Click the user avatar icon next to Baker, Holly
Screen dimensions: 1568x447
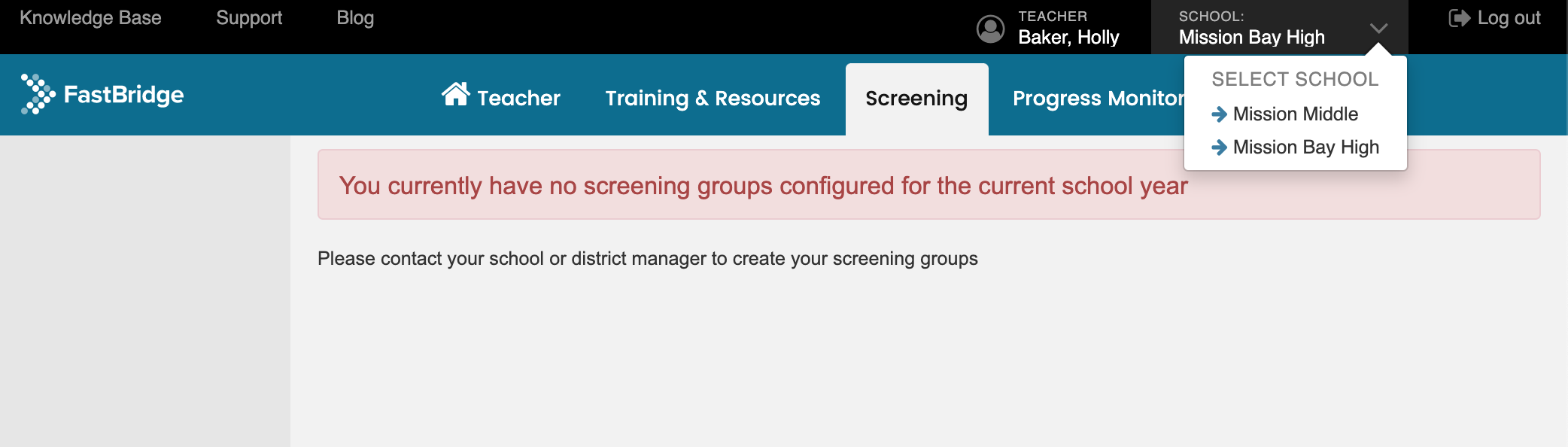(990, 29)
